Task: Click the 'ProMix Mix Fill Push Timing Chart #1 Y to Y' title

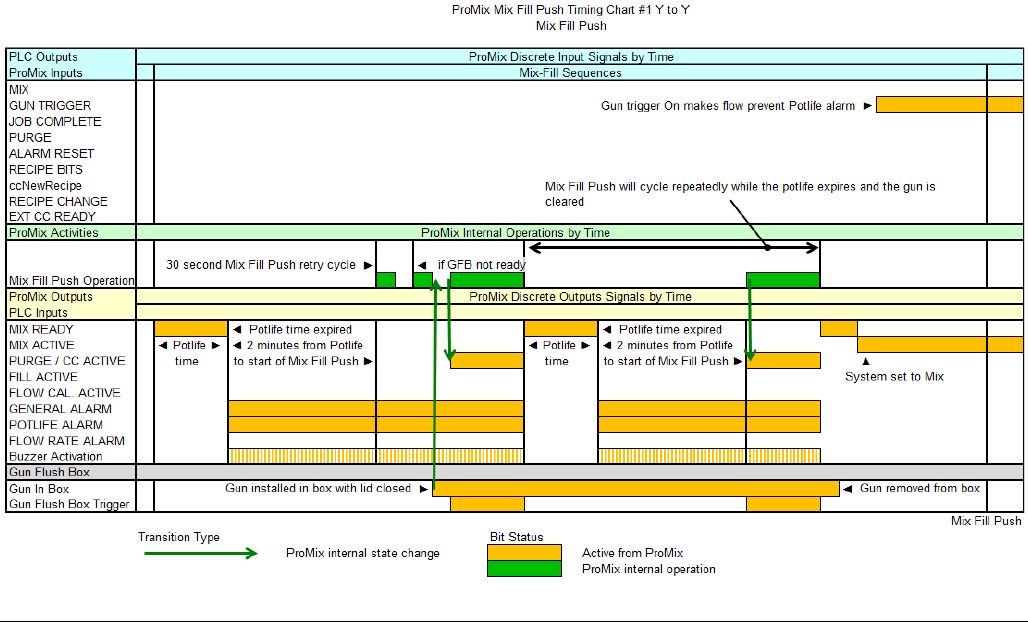Action: [570, 10]
